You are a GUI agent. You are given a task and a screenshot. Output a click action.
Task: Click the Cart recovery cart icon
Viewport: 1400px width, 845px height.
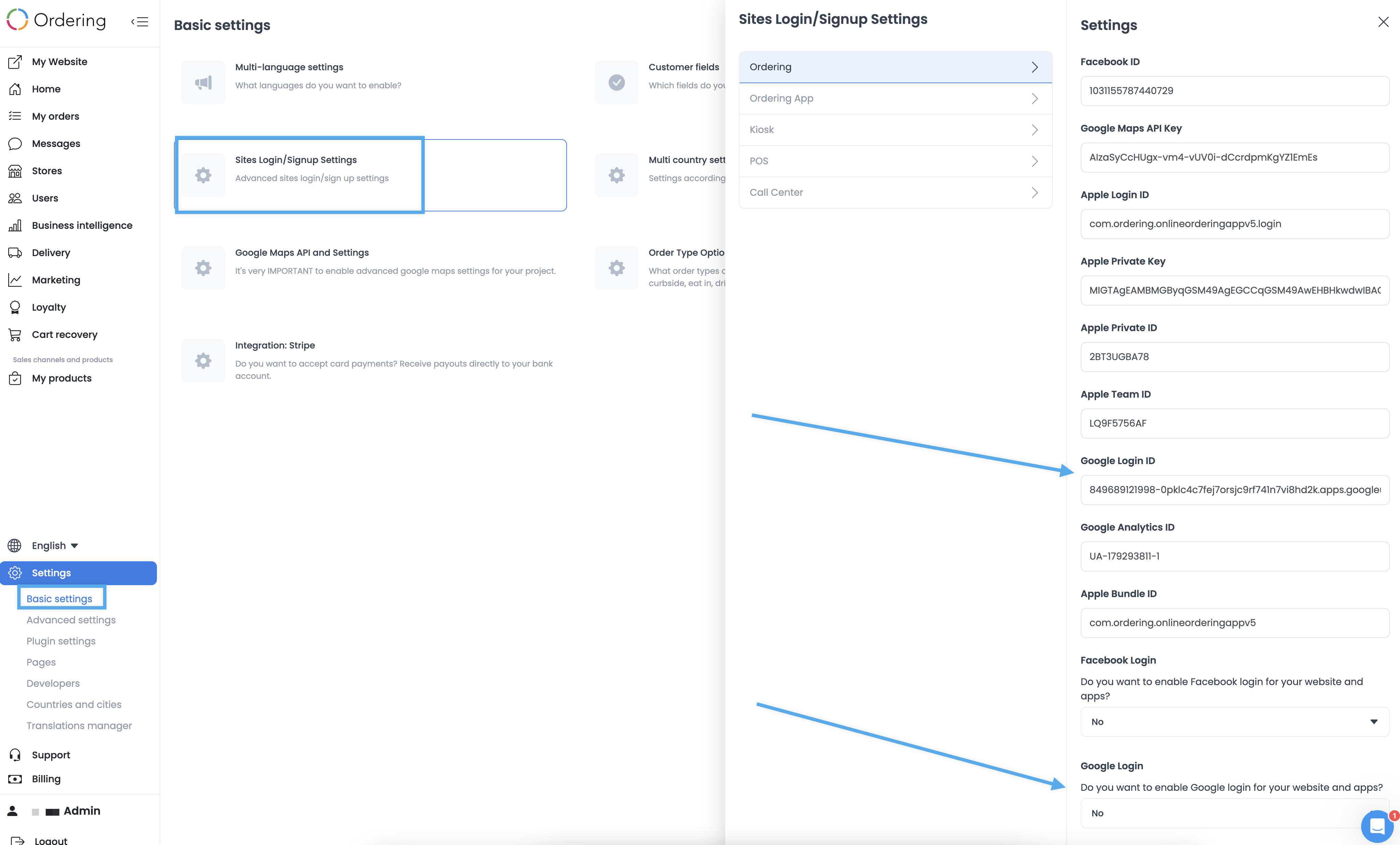(15, 335)
